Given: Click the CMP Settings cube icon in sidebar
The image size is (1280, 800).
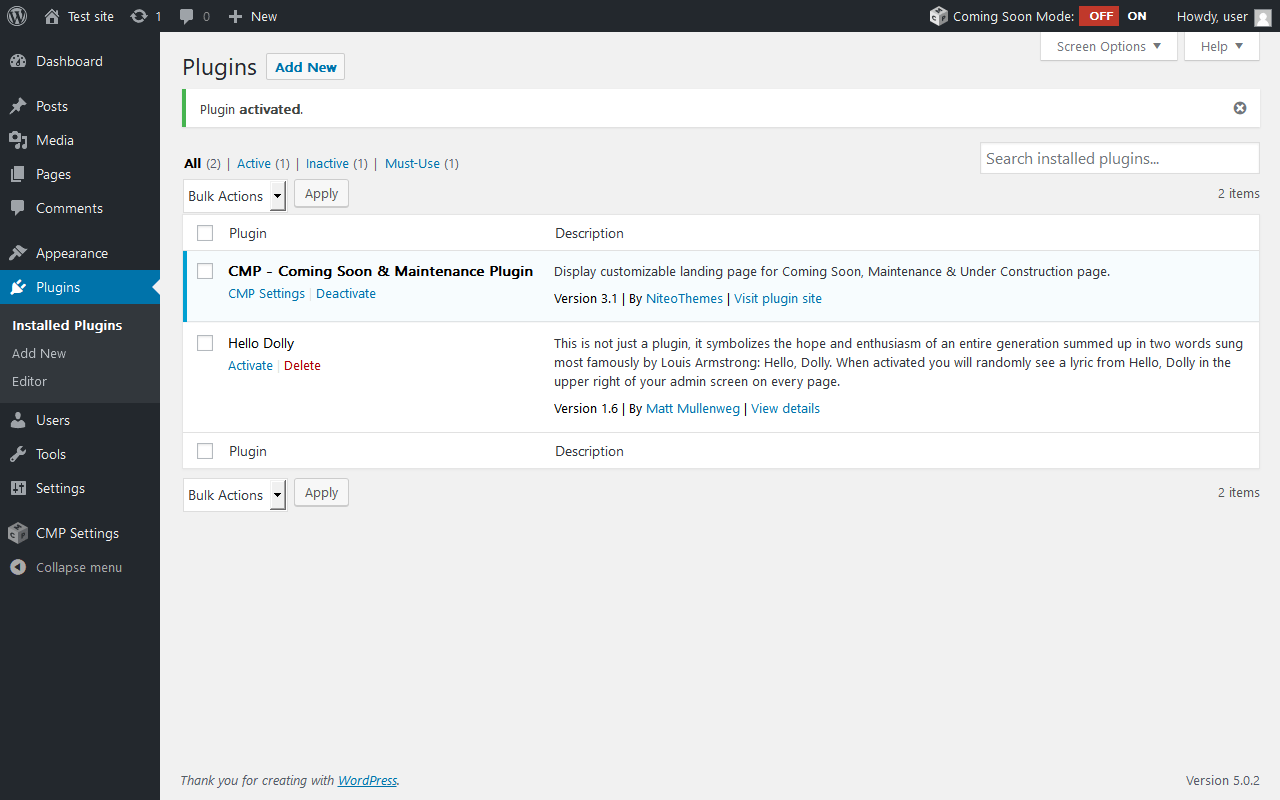Looking at the screenshot, I should [18, 533].
